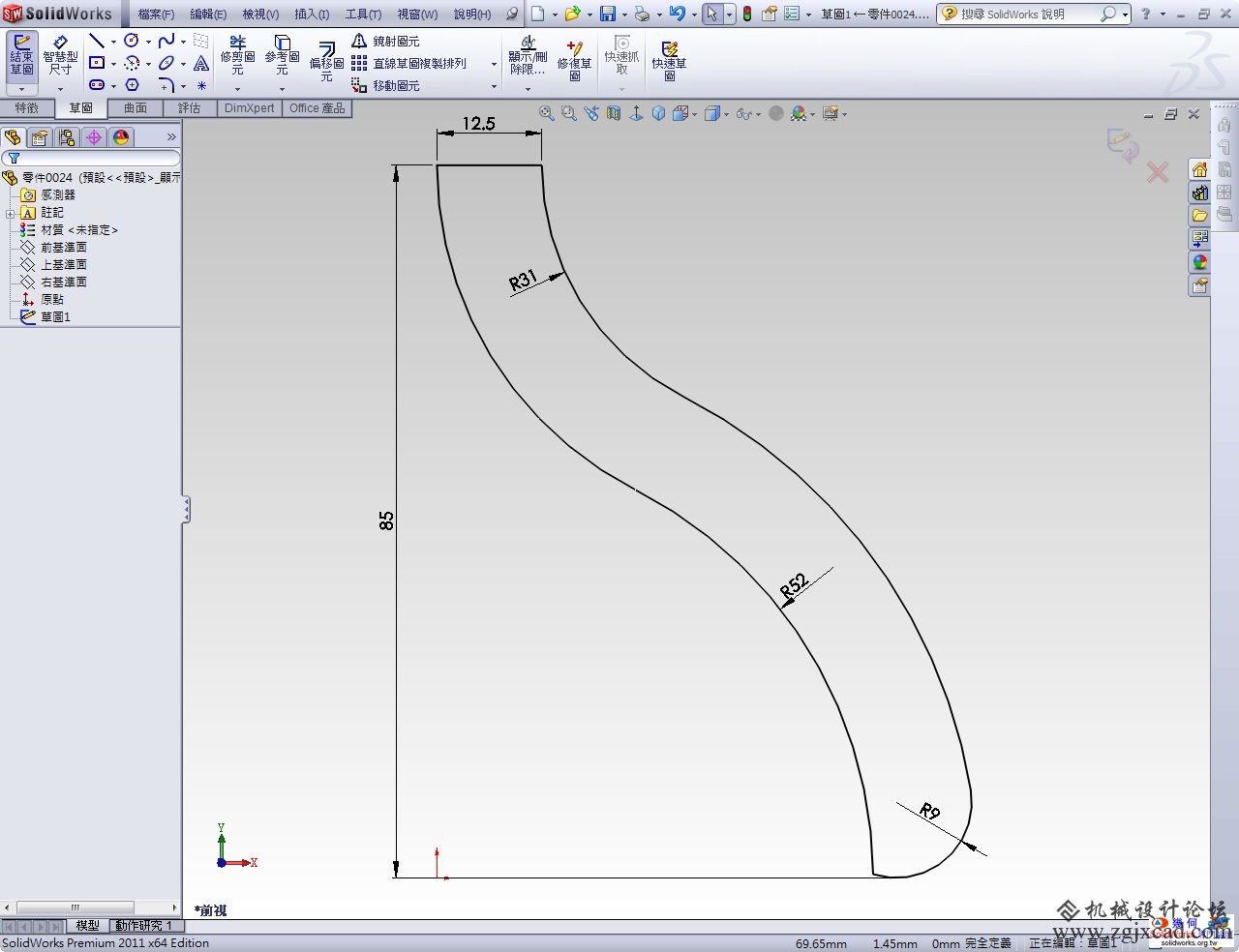Click Convert Entities (參考圖元) tool
The height and width of the screenshot is (952, 1239).
(x=282, y=56)
